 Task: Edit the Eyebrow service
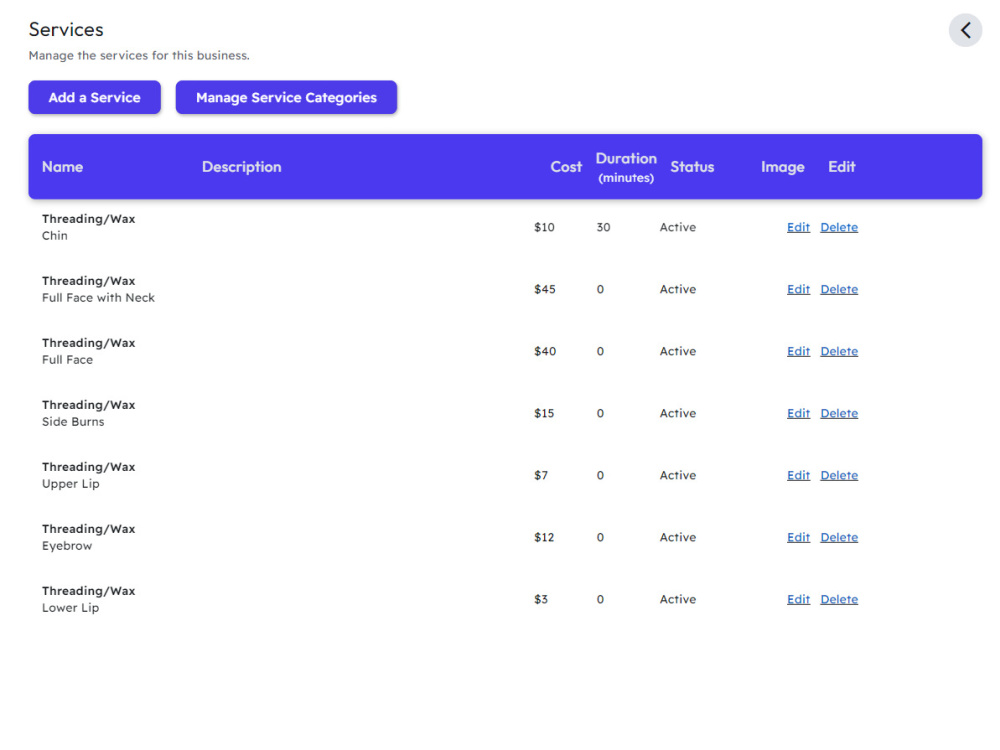click(798, 537)
